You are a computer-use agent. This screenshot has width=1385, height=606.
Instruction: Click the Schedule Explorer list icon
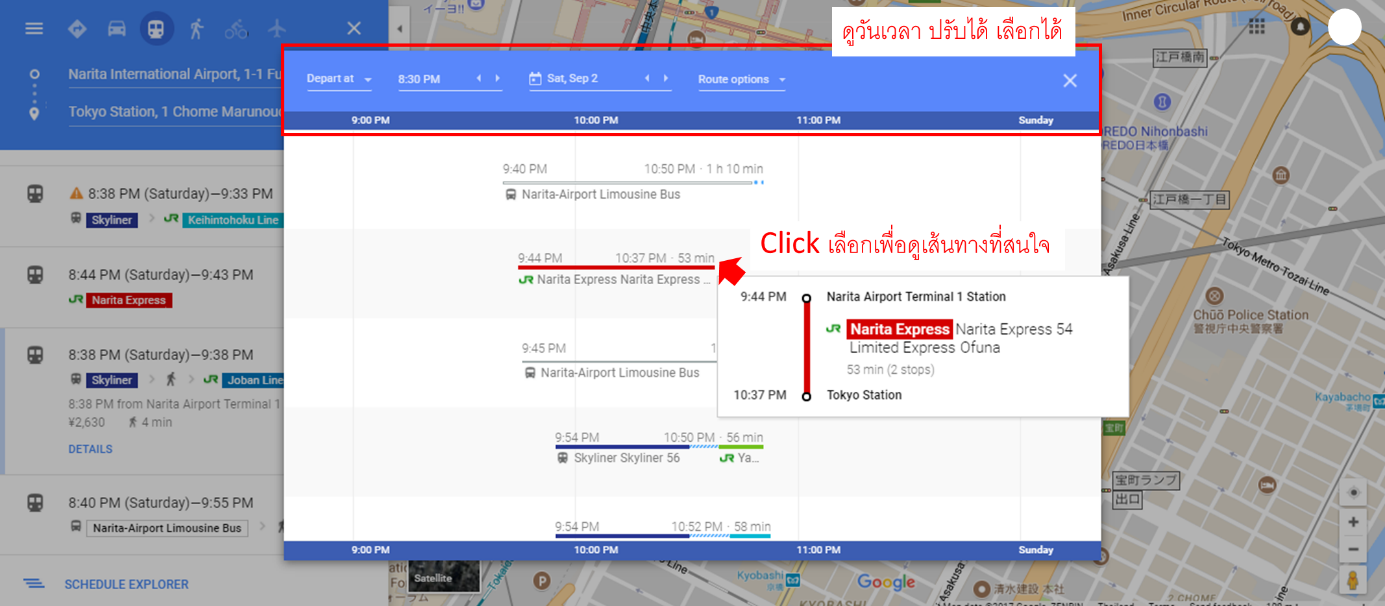[34, 584]
